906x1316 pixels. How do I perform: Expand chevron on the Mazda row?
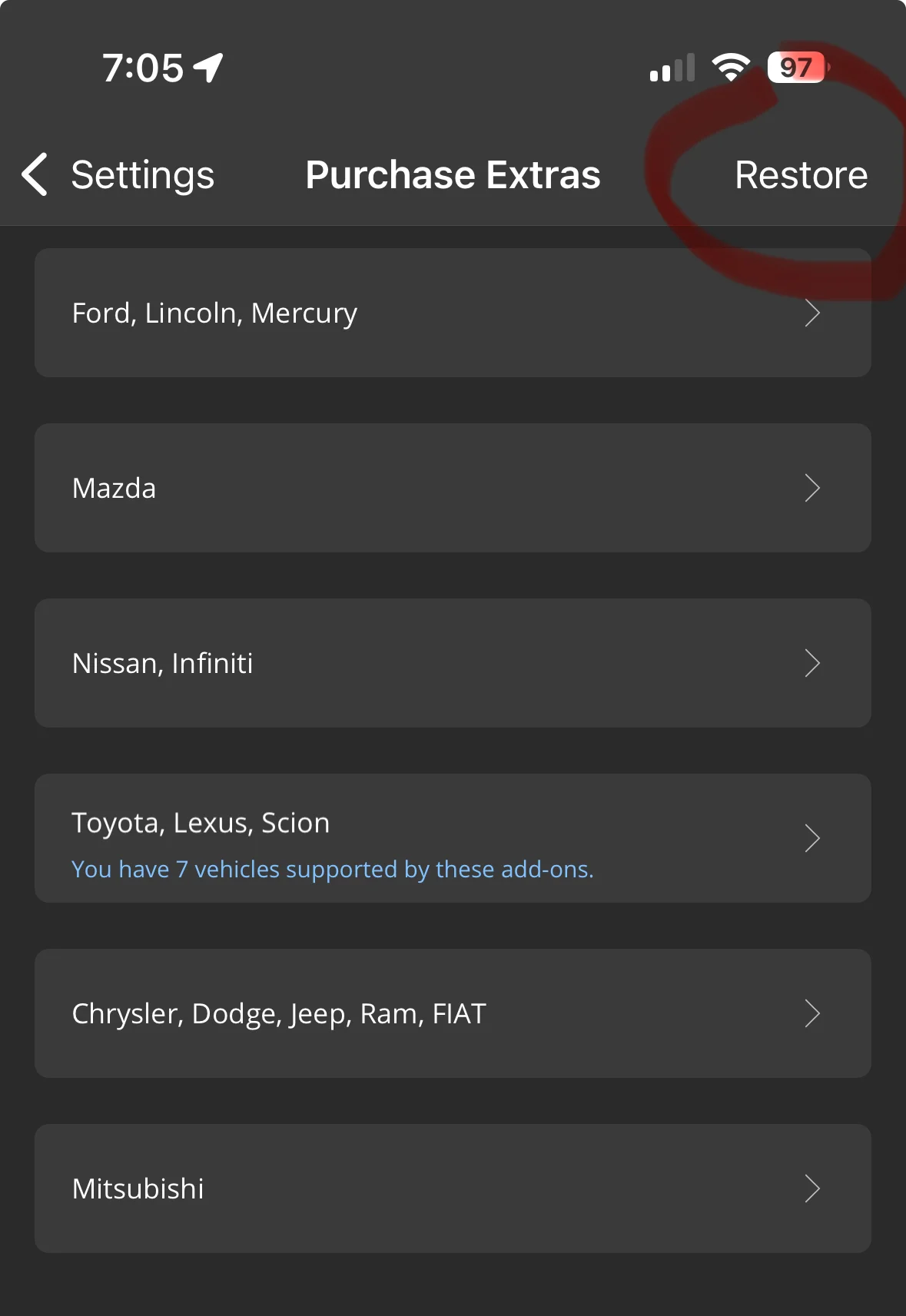click(812, 488)
